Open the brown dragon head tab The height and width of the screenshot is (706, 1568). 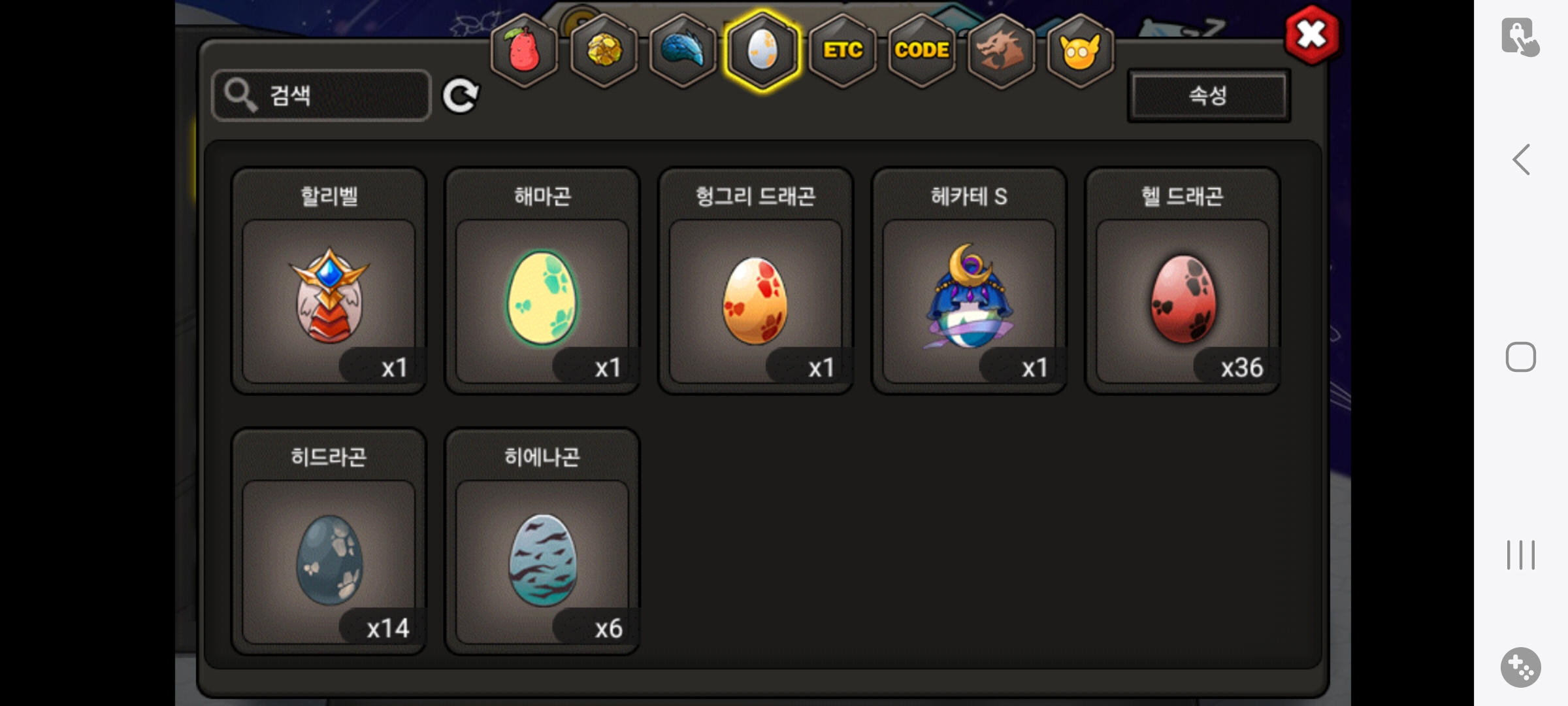pyautogui.click(x=1001, y=50)
